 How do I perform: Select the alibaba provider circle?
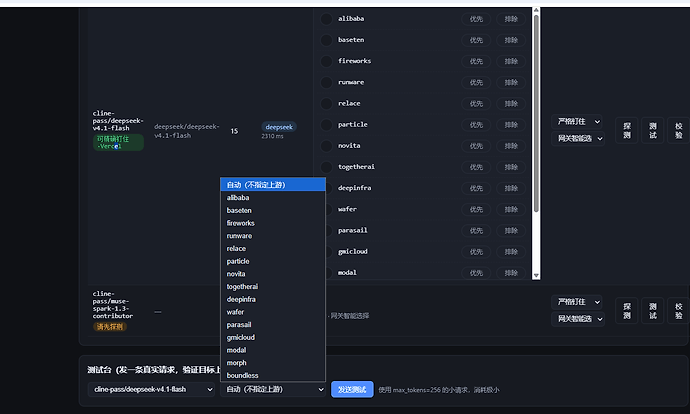pos(326,19)
